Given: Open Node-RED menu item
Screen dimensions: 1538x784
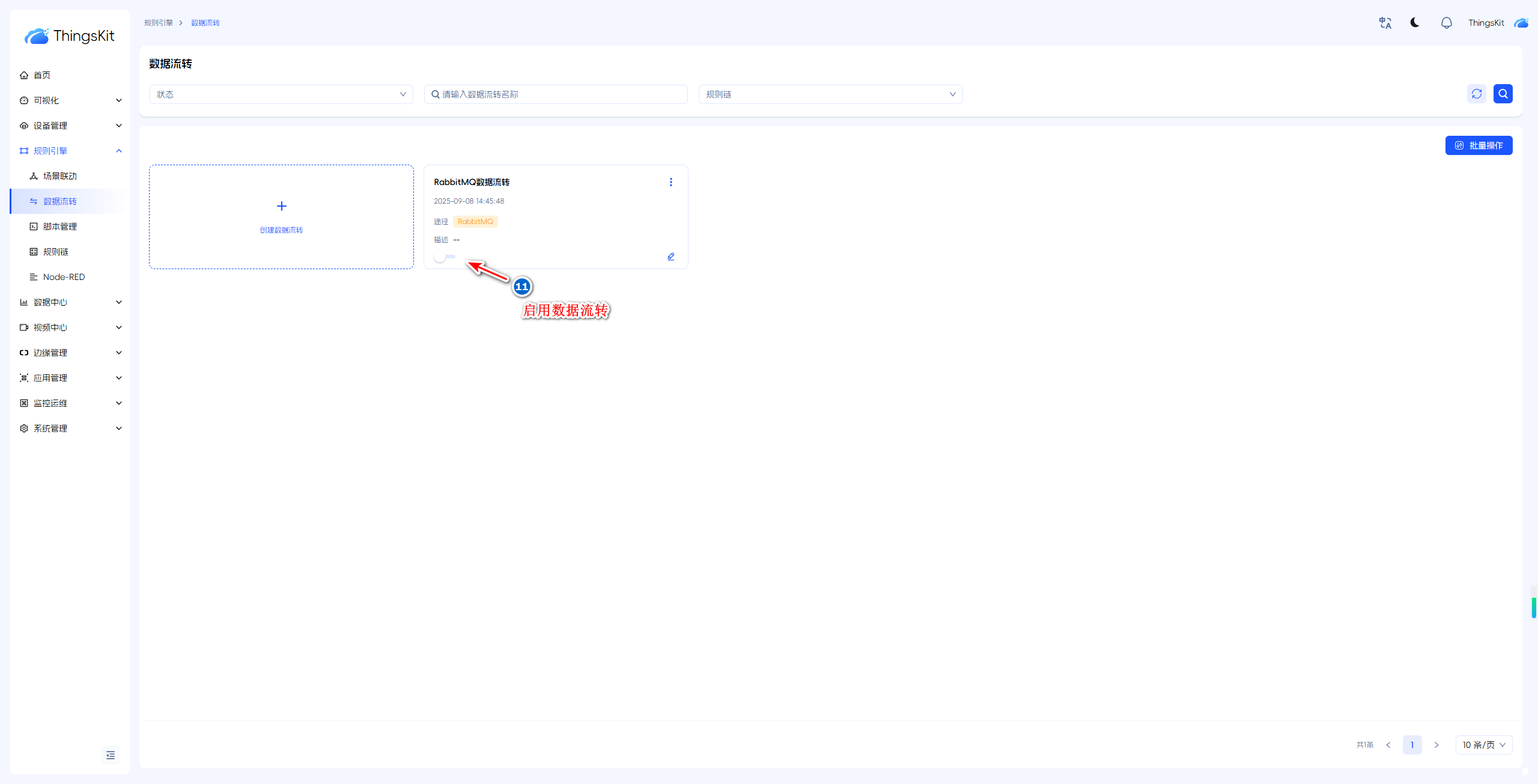Looking at the screenshot, I should click(64, 277).
